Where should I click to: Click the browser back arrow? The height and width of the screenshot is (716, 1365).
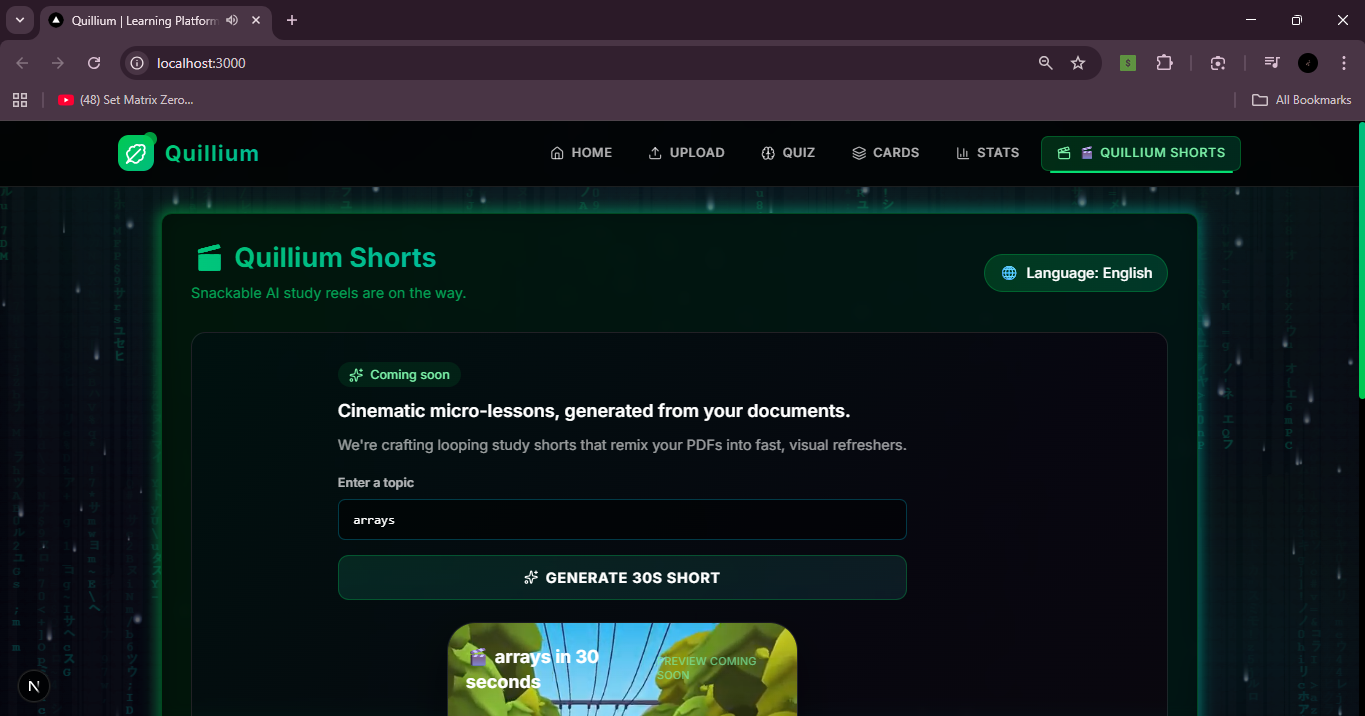22,63
